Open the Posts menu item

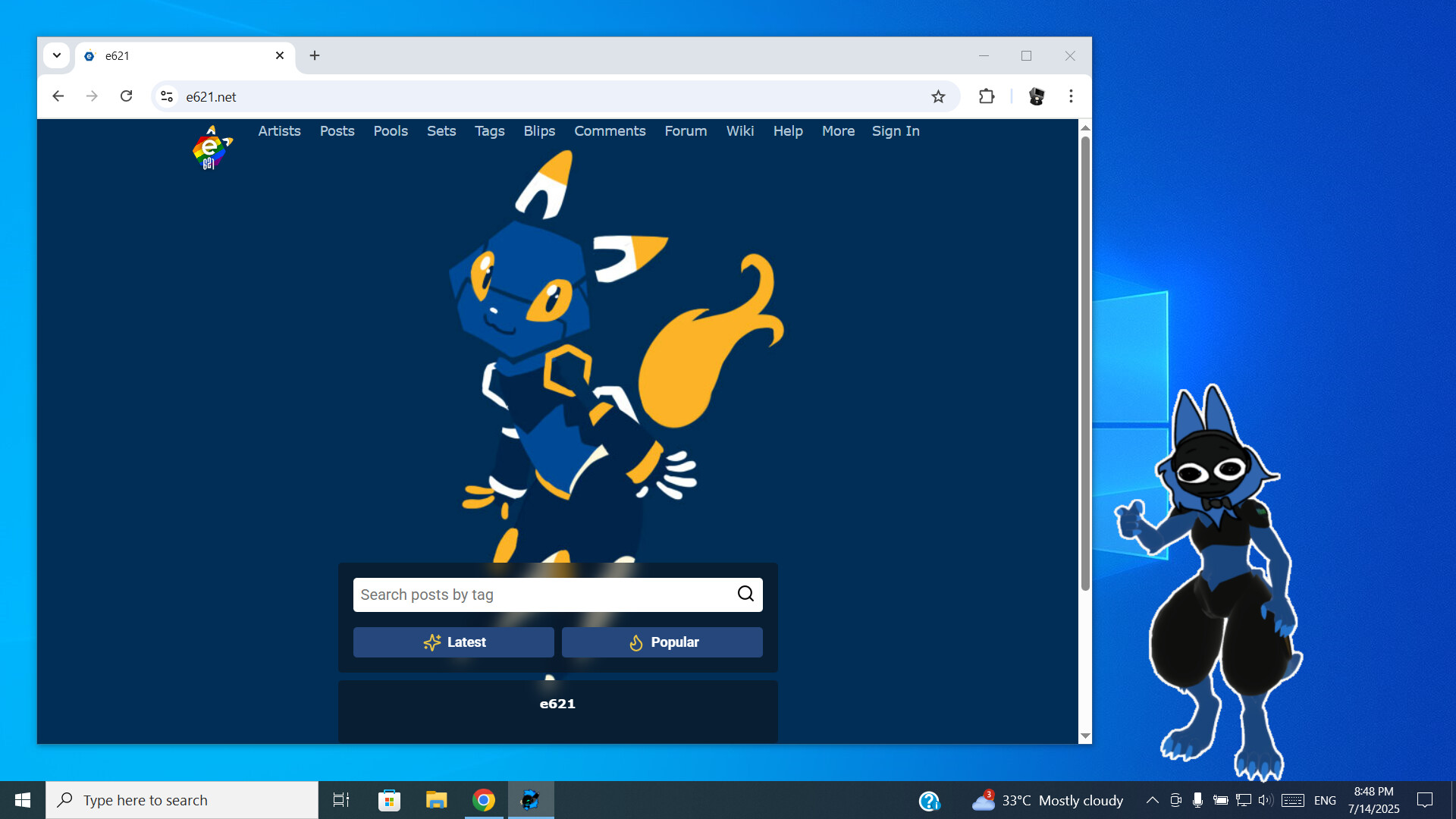coord(337,131)
